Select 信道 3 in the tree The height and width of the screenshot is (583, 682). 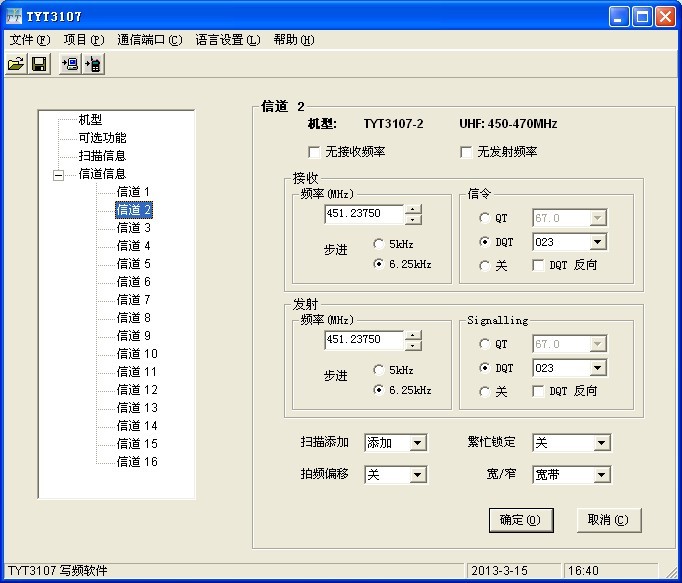tap(134, 228)
